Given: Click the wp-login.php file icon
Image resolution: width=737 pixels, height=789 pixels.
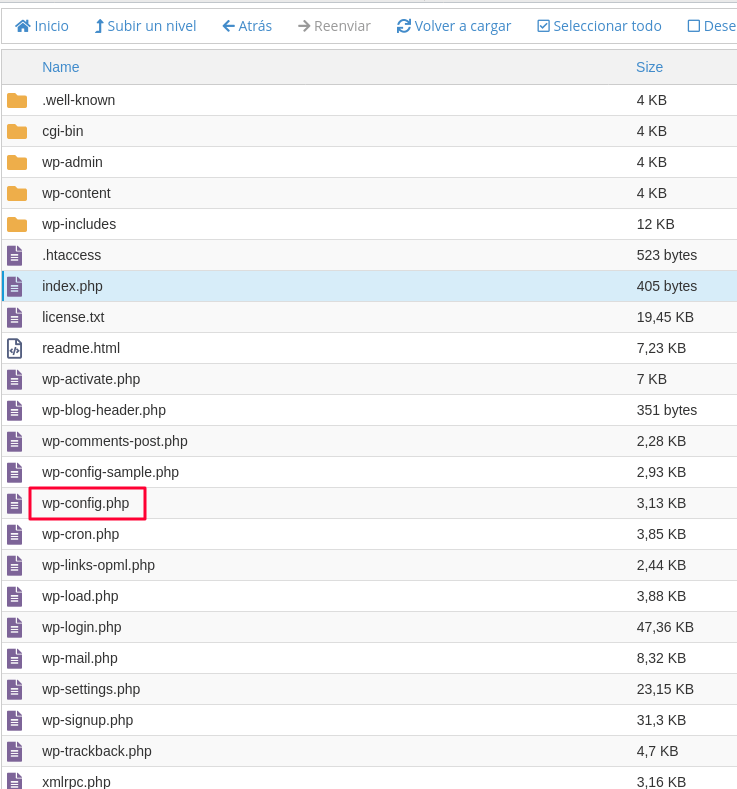Looking at the screenshot, I should [15, 627].
